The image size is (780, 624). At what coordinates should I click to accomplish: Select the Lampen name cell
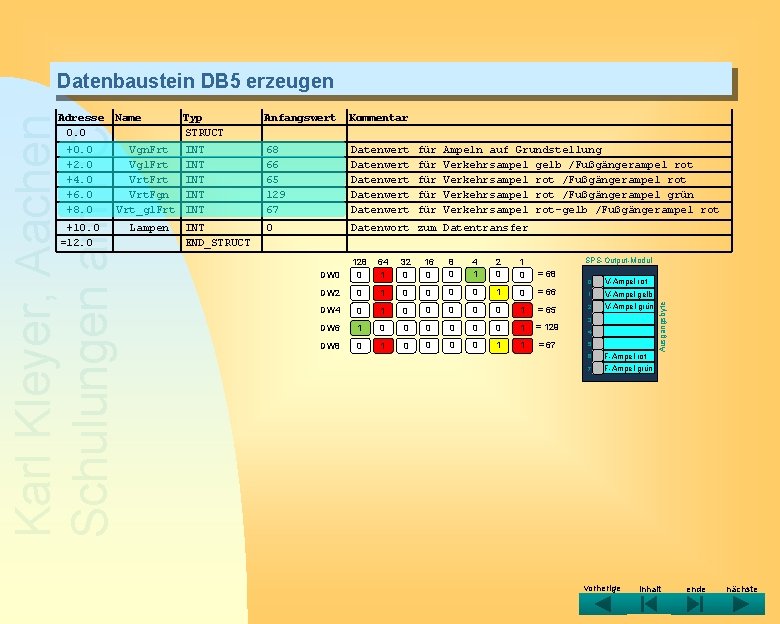(147, 227)
